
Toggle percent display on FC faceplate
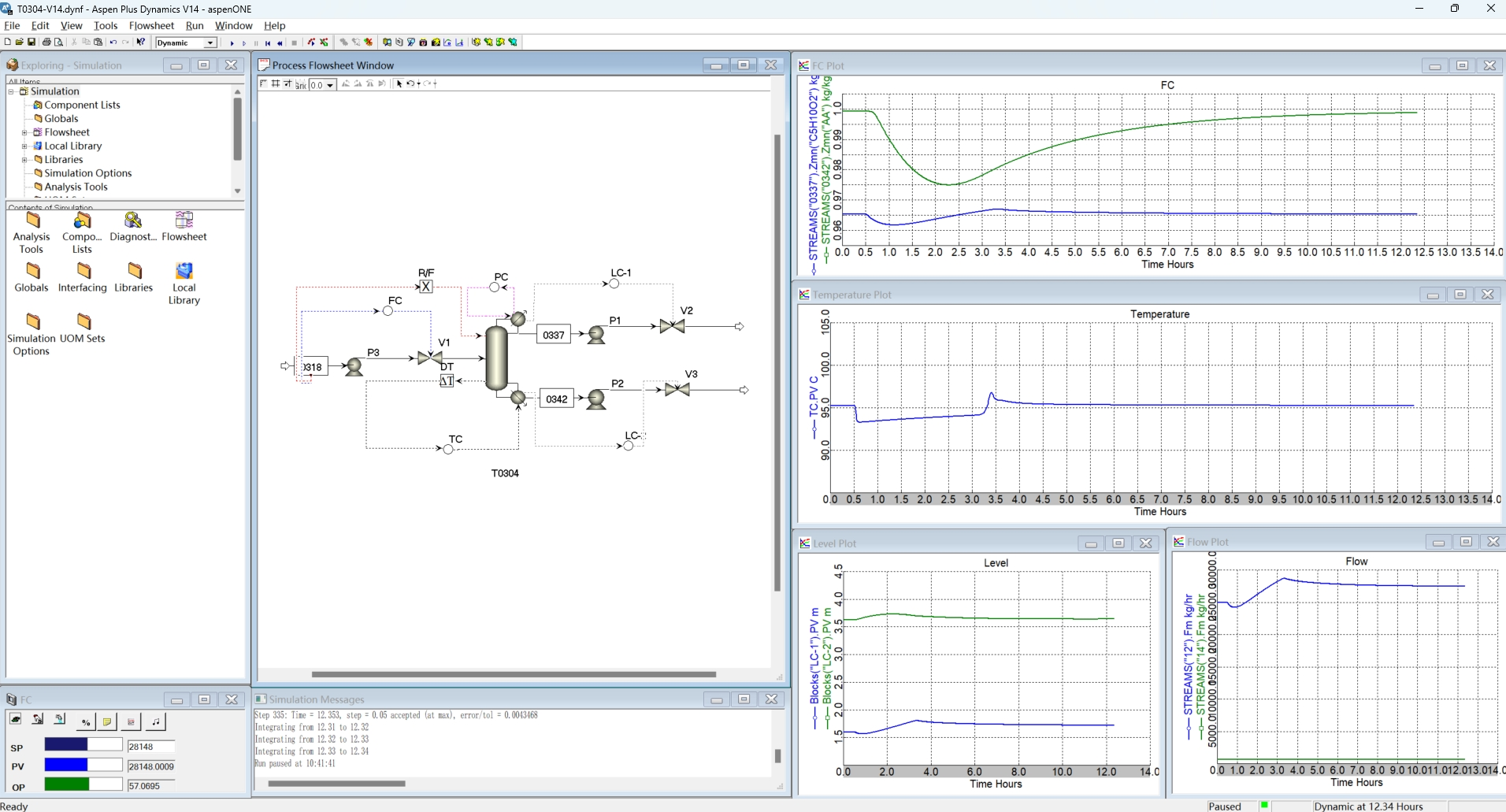tap(86, 721)
